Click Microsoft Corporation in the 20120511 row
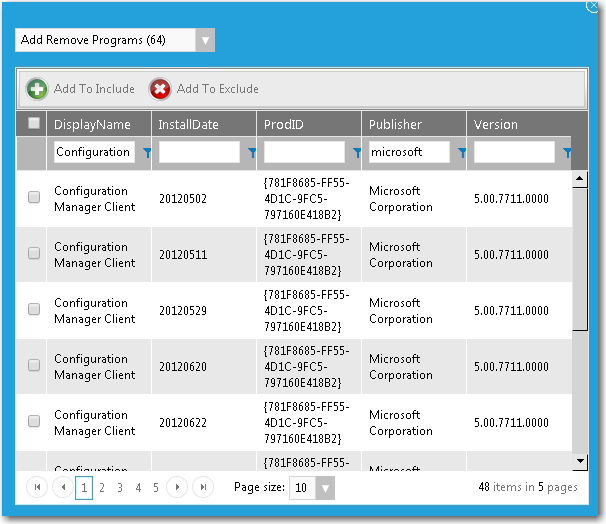 401,255
